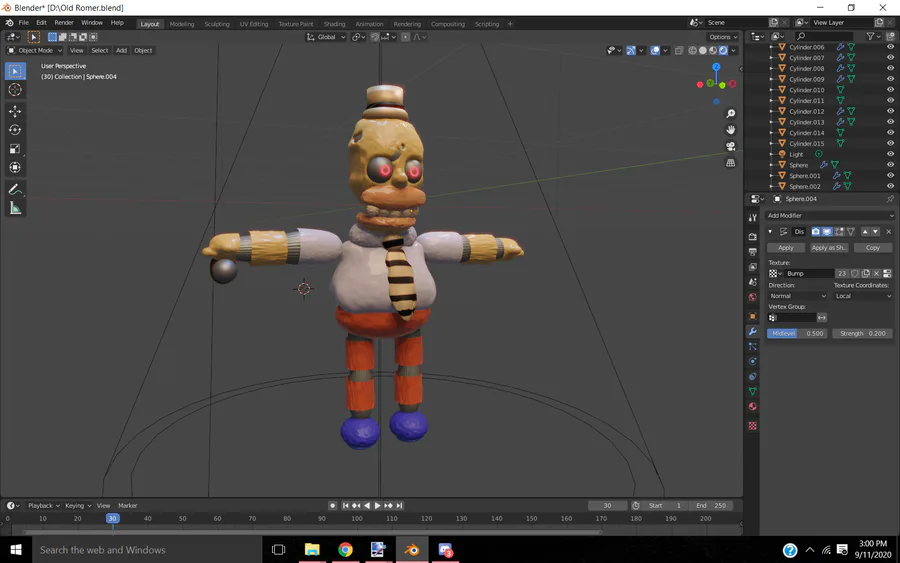
Task: Open the Particles properties tab
Action: [752, 347]
